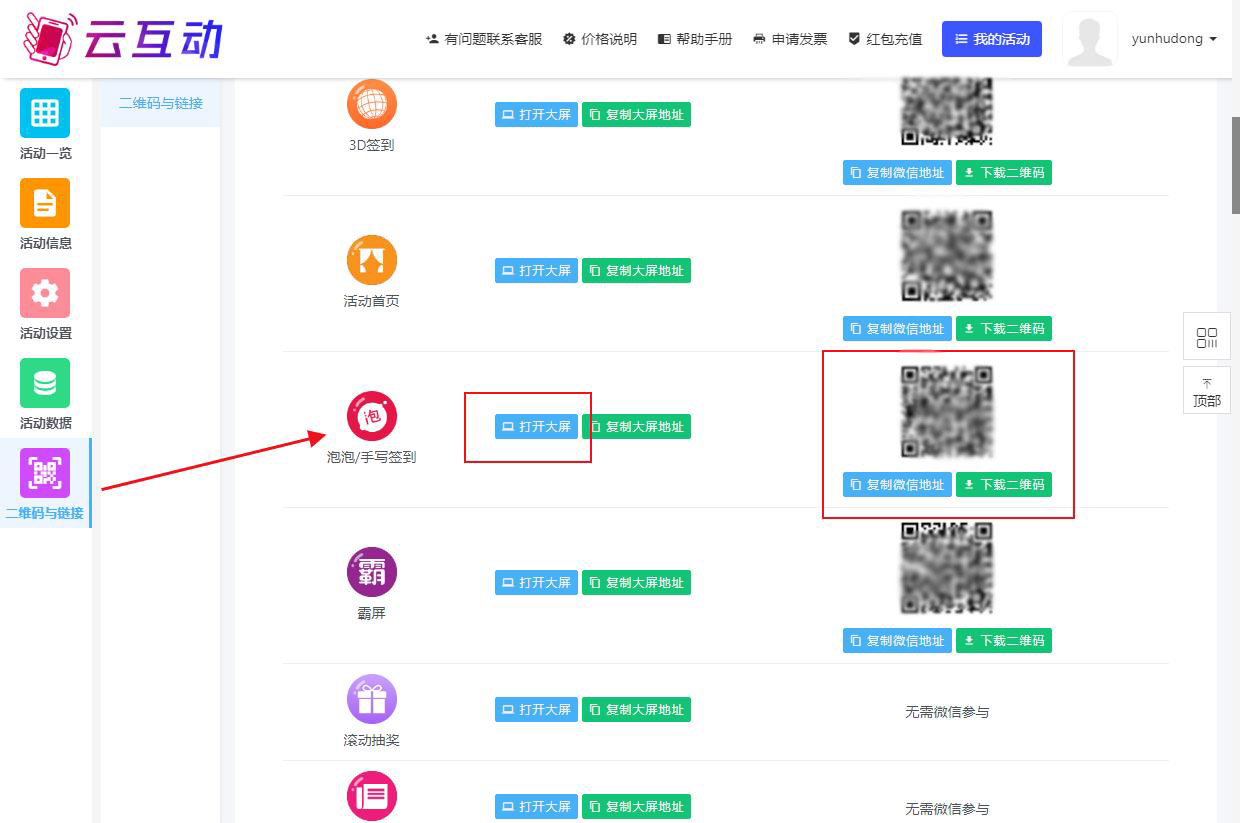Click the 活动首页 QR code image
Image resolution: width=1240 pixels, height=823 pixels.
point(947,255)
